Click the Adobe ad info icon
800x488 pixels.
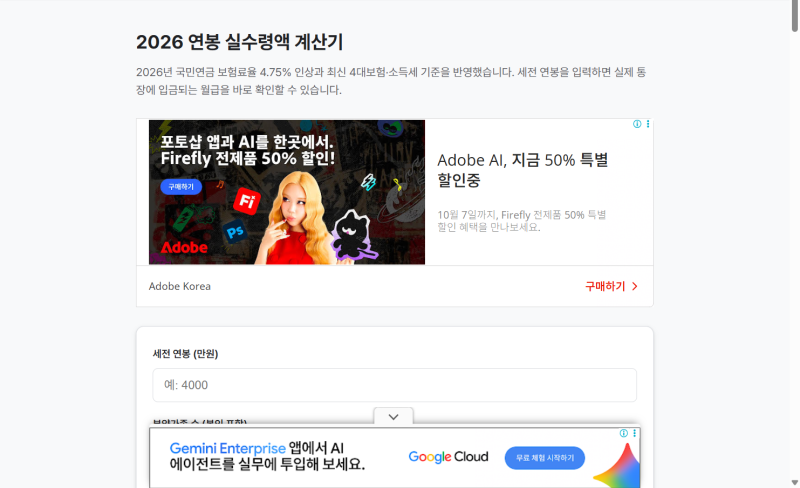[x=637, y=124]
